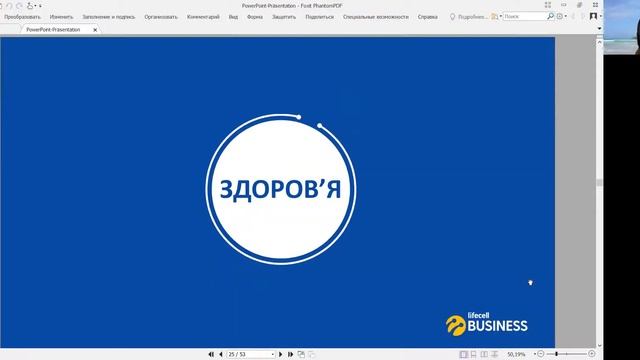Go to the next page

[x=280, y=354]
